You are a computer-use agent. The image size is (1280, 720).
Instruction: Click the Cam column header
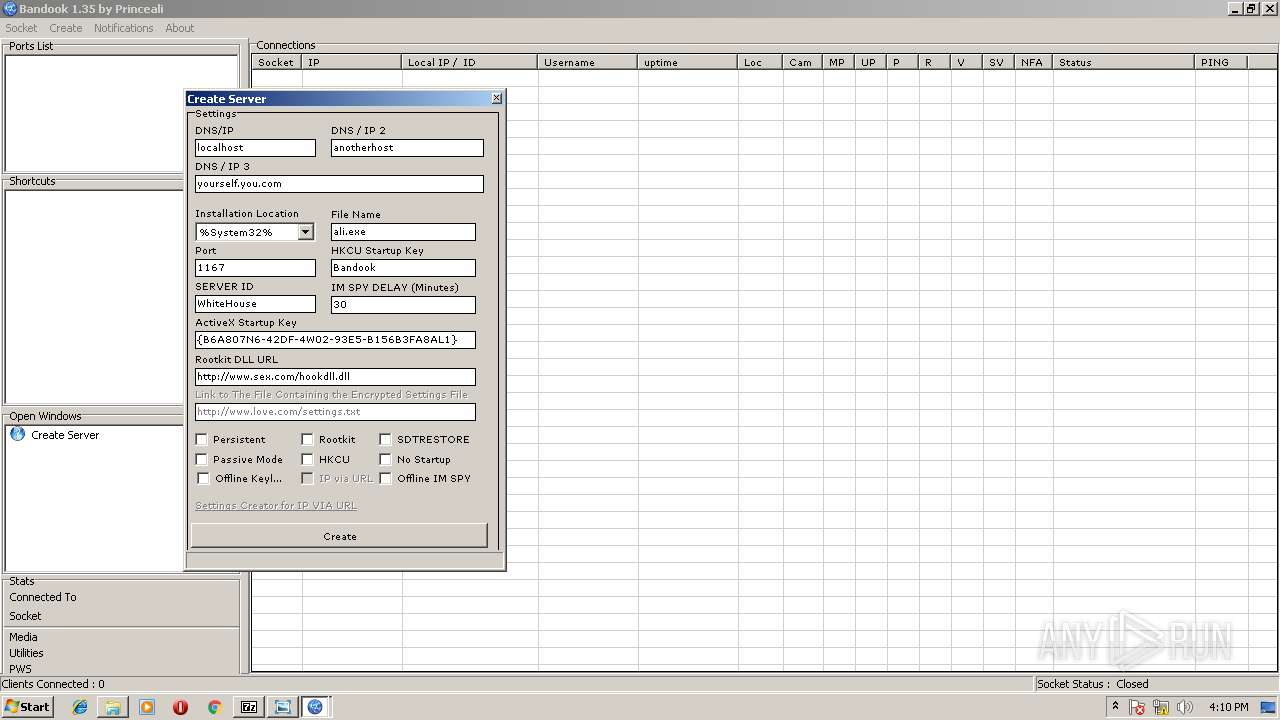803,62
